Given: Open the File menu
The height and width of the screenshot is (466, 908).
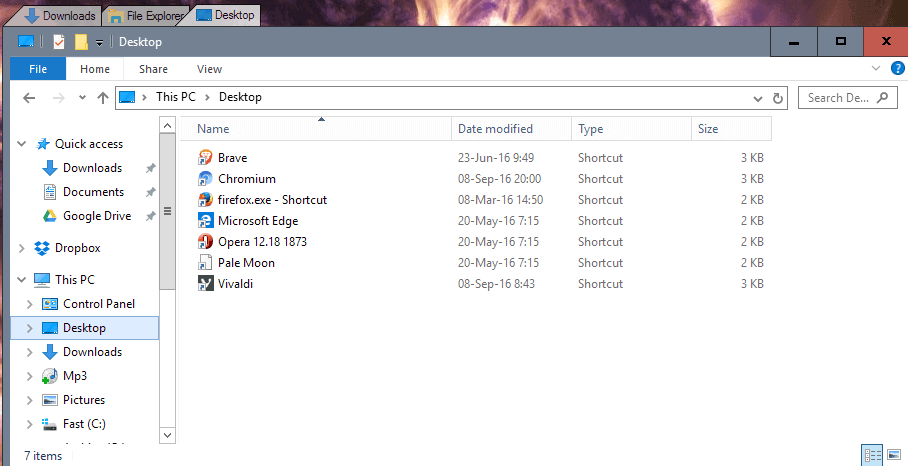Looking at the screenshot, I should pos(38,69).
